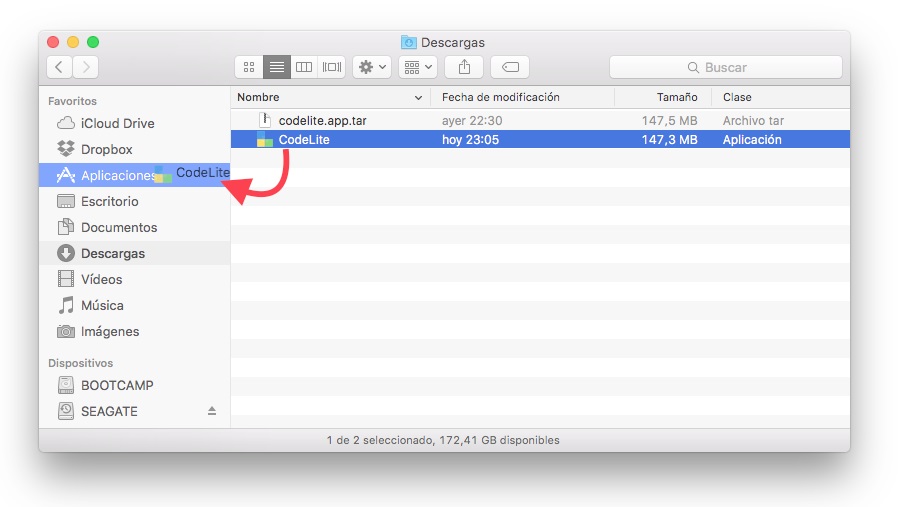
Task: Select Aplicaciones in the sidebar
Action: (x=134, y=175)
